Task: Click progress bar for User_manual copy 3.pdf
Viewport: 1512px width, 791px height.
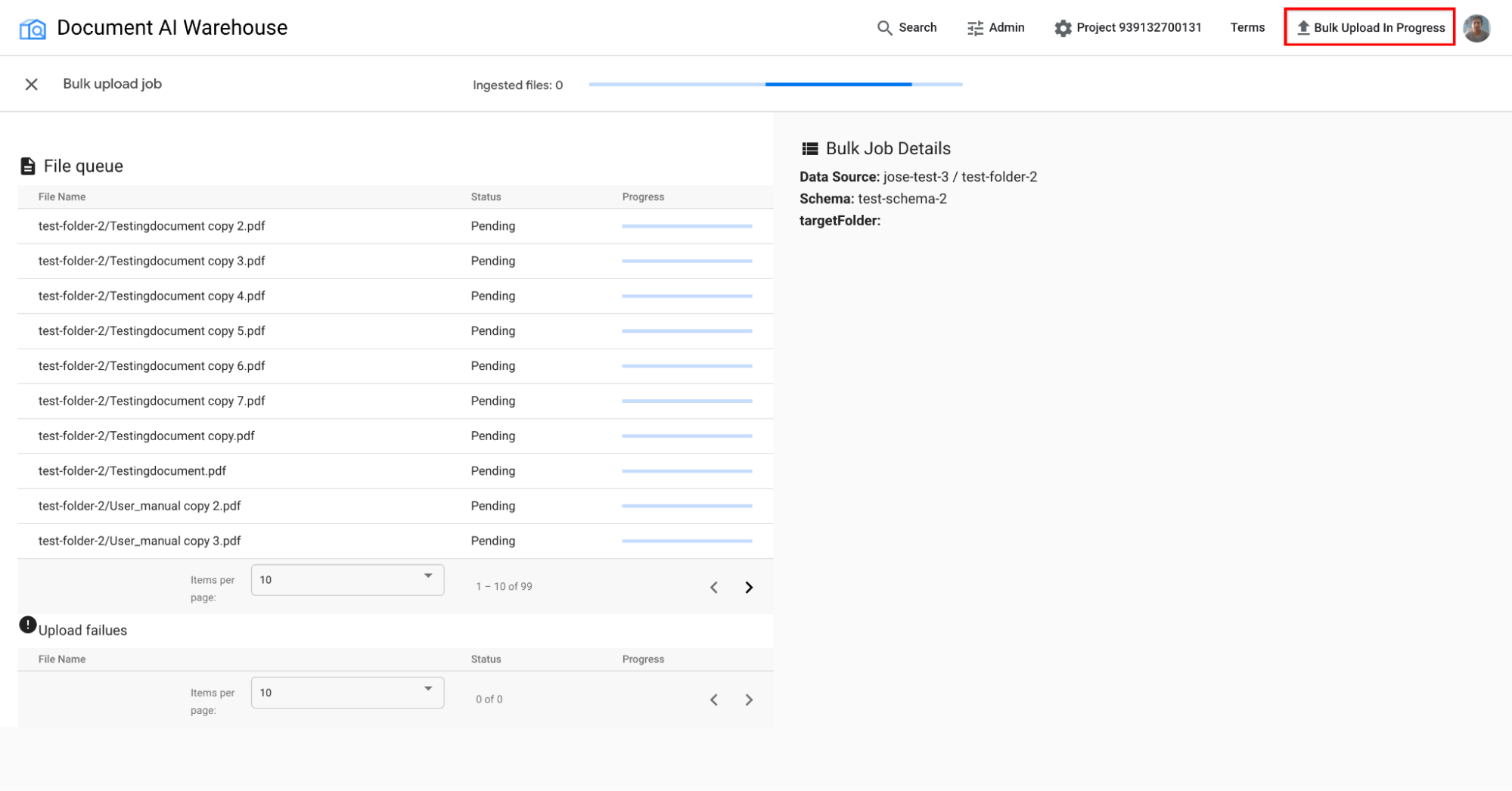Action: 687,541
